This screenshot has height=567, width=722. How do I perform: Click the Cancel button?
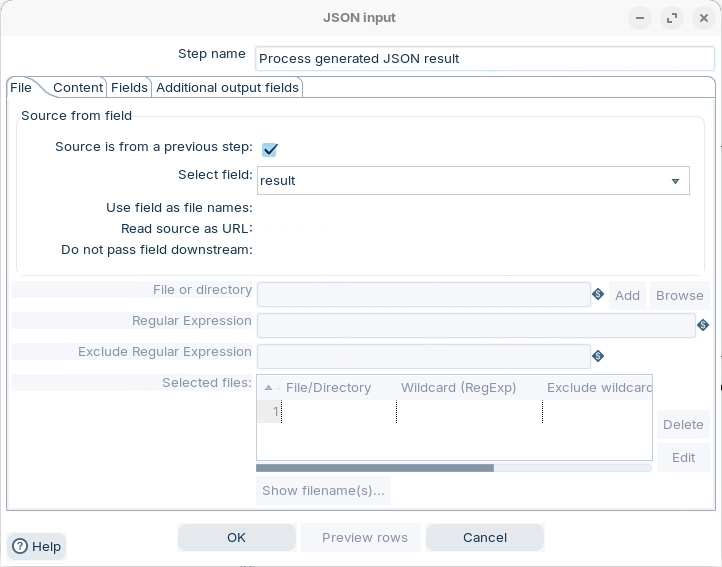(484, 537)
